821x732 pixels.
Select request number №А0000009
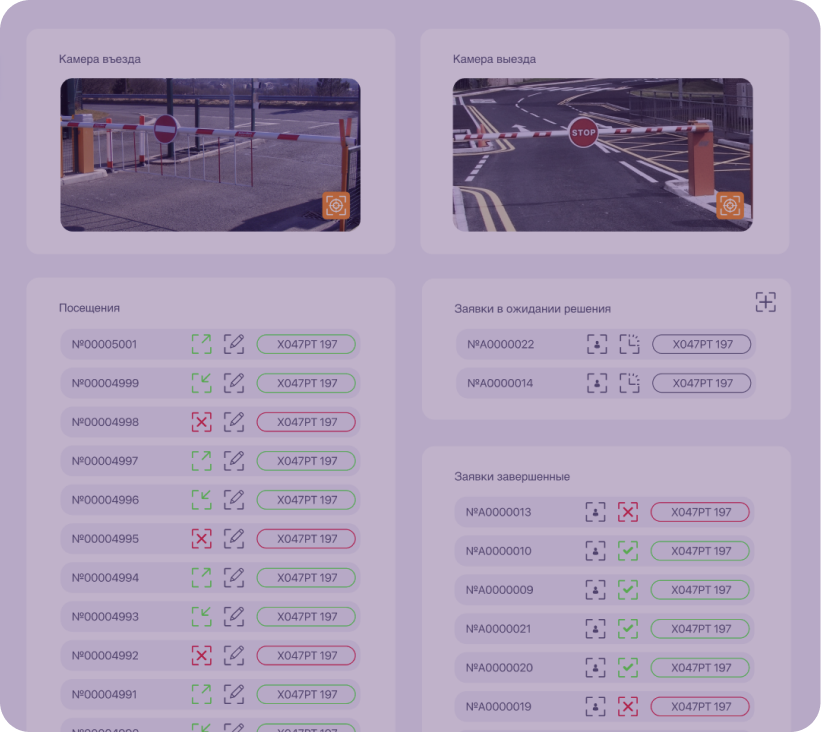click(x=500, y=590)
